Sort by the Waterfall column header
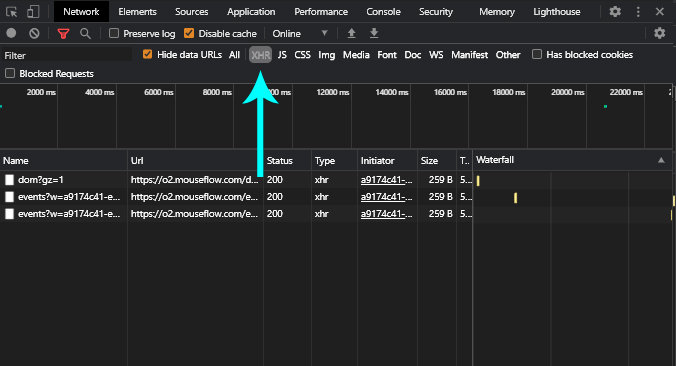The image size is (676, 366). click(572, 160)
